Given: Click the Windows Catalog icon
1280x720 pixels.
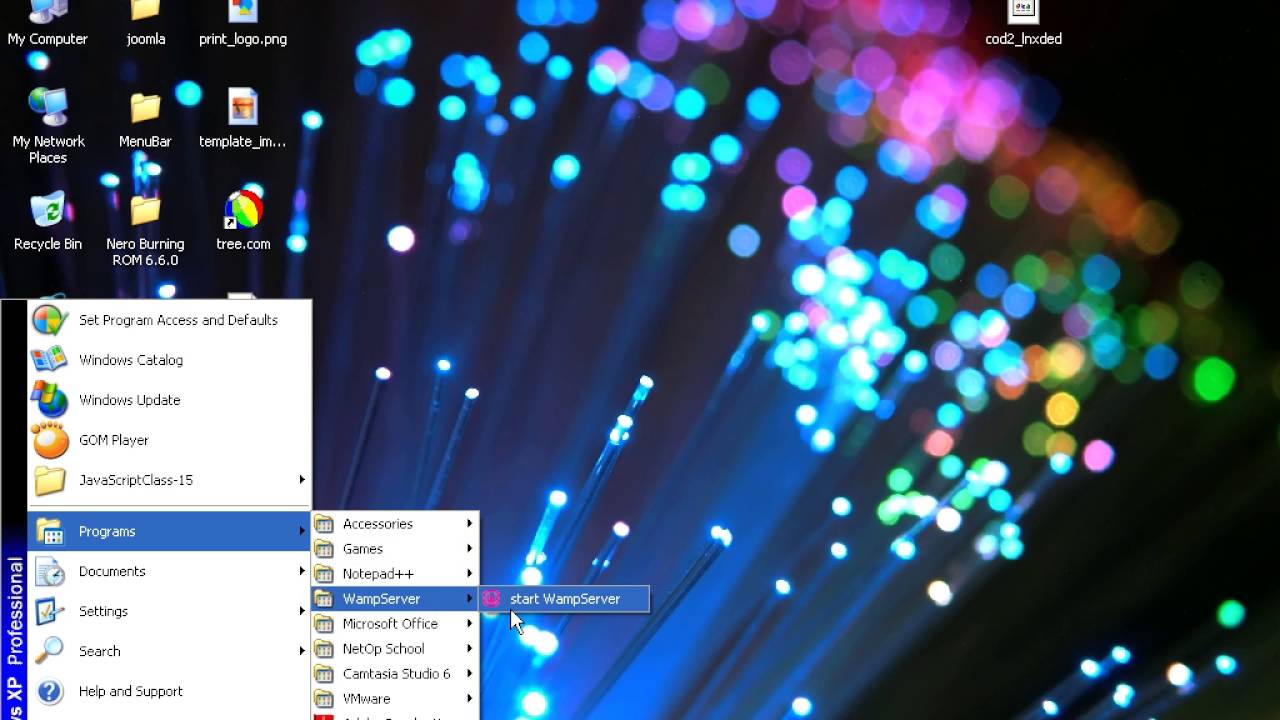Looking at the screenshot, I should coord(49,360).
